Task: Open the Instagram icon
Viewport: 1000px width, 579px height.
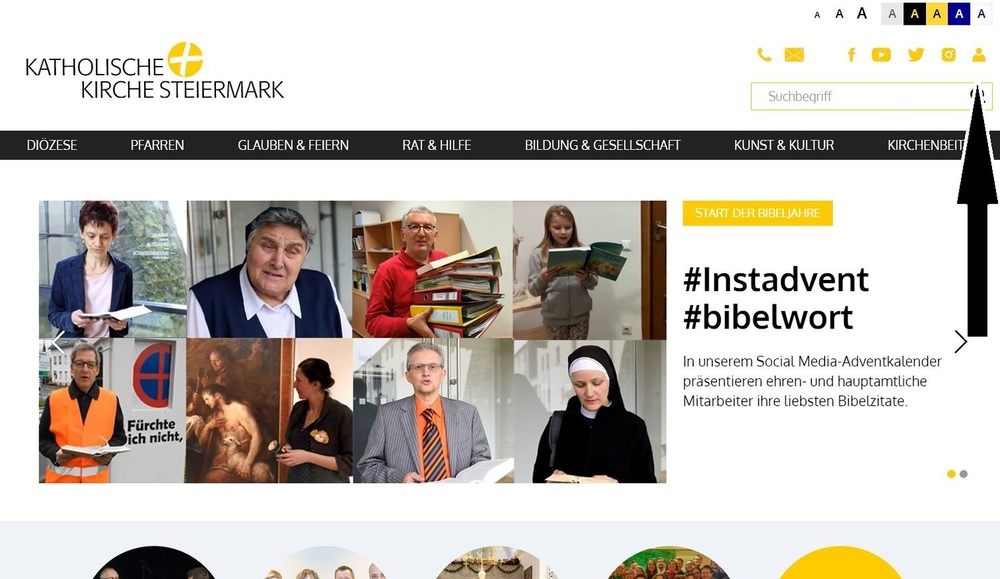Action: tap(948, 55)
